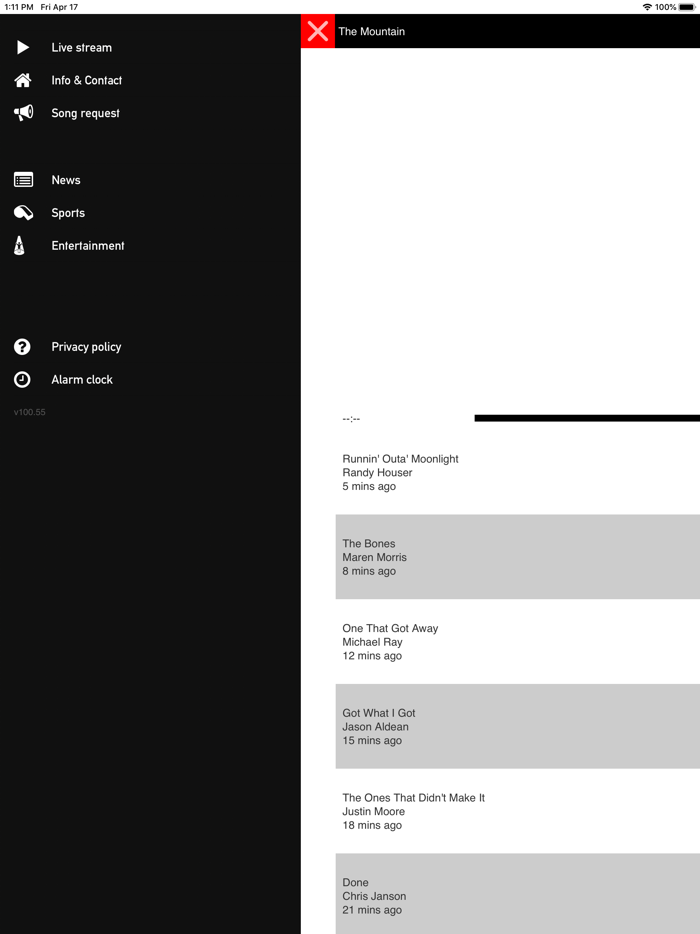The width and height of the screenshot is (700, 934).
Task: Select Runnin' Outa' Moonlight song title
Action: [400, 459]
